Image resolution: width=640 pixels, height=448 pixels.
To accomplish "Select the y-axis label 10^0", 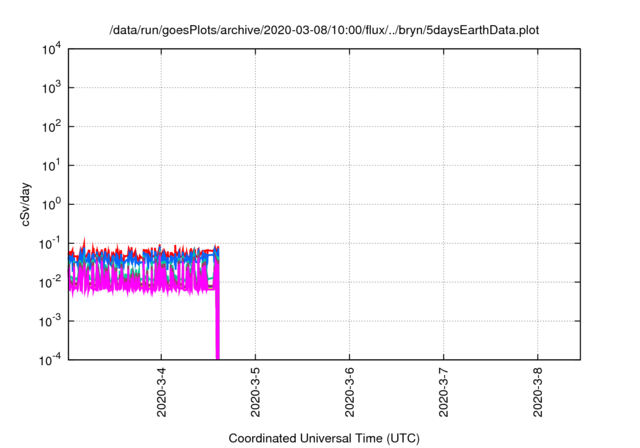I will 51,204.
